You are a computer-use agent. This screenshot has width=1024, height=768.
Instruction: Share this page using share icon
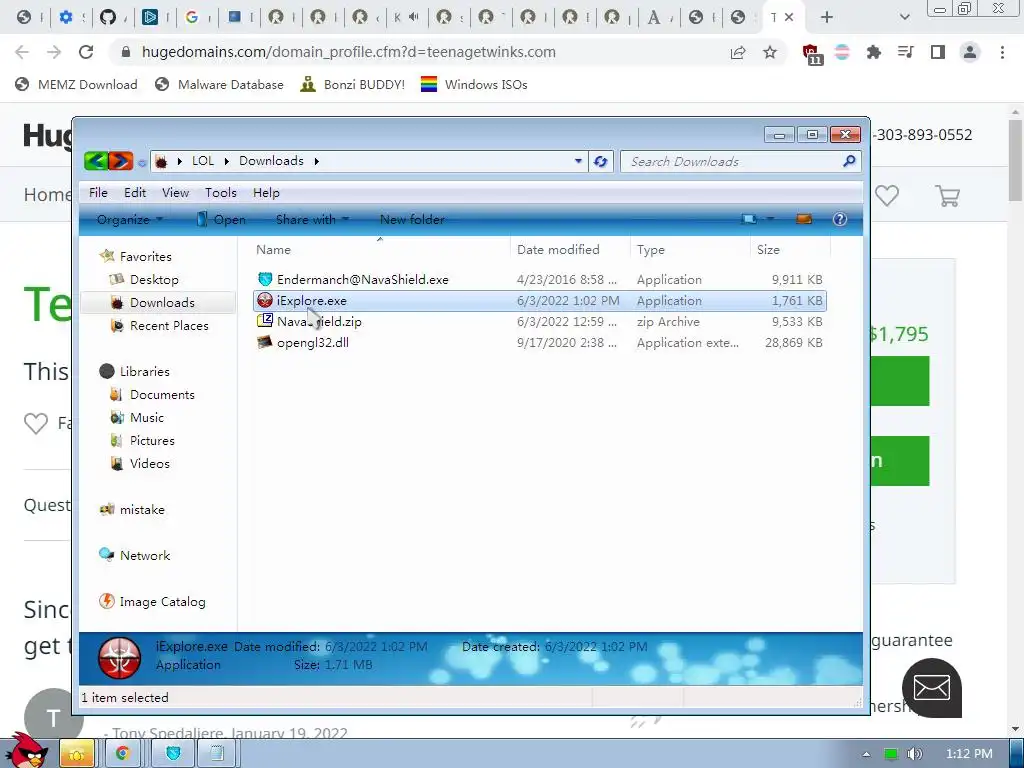738,52
